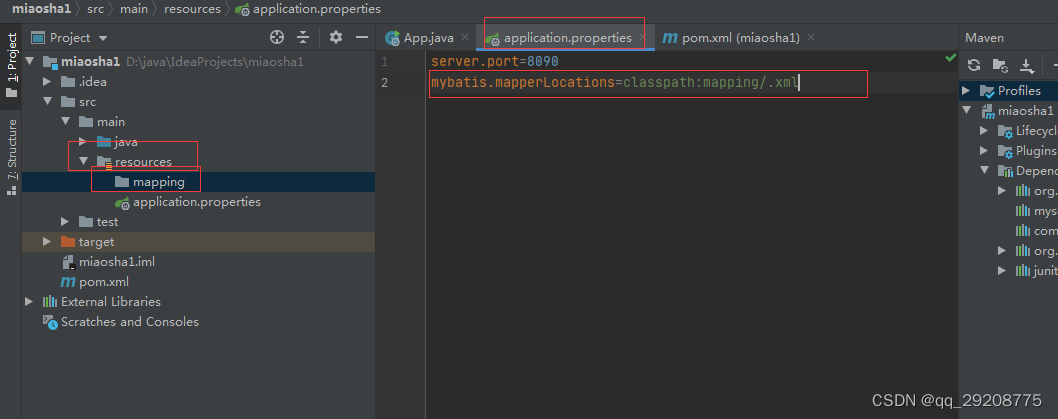This screenshot has height=419, width=1058.
Task: Open the Project view dropdown
Action: pyautogui.click(x=69, y=38)
